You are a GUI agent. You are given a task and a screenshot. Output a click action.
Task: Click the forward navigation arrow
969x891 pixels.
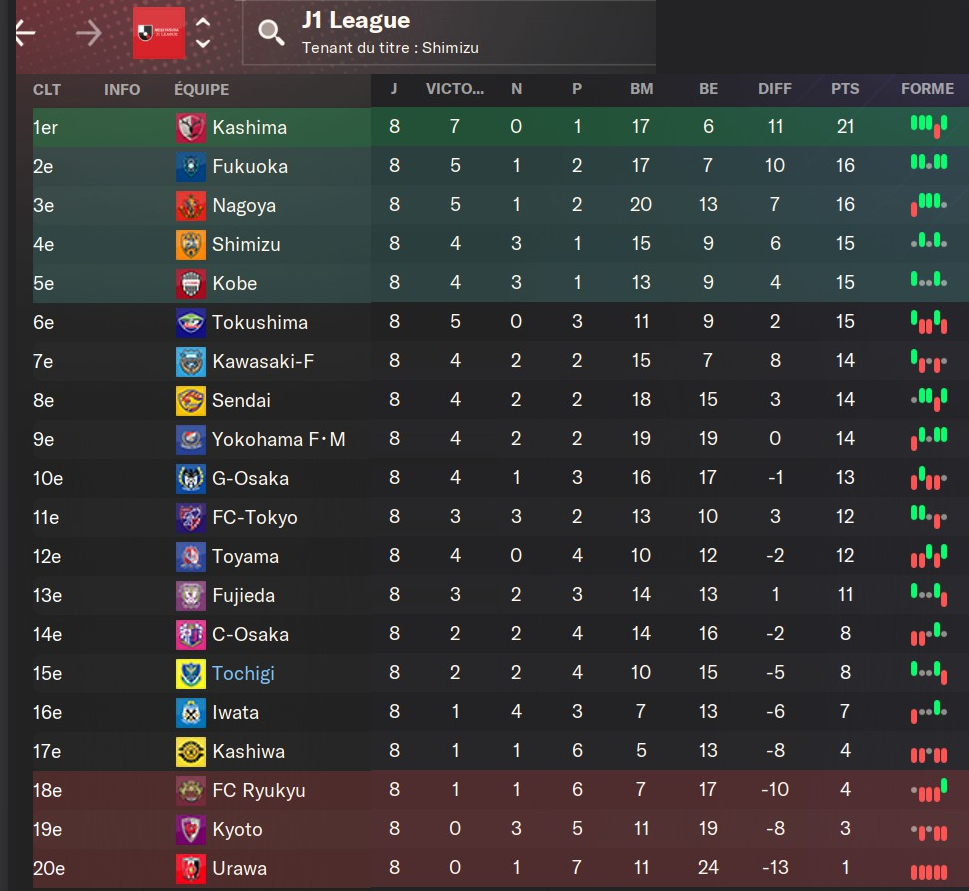[x=89, y=33]
